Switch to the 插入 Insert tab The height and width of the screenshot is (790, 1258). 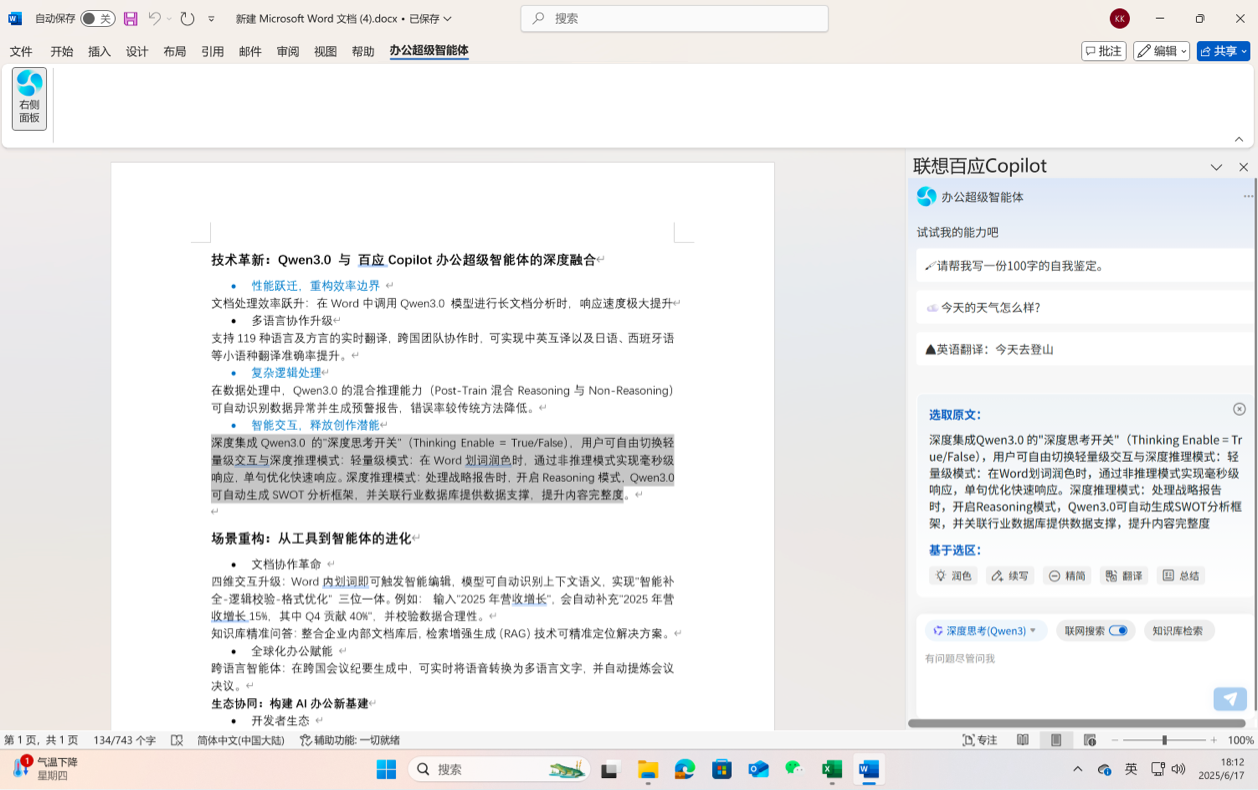pyautogui.click(x=100, y=51)
